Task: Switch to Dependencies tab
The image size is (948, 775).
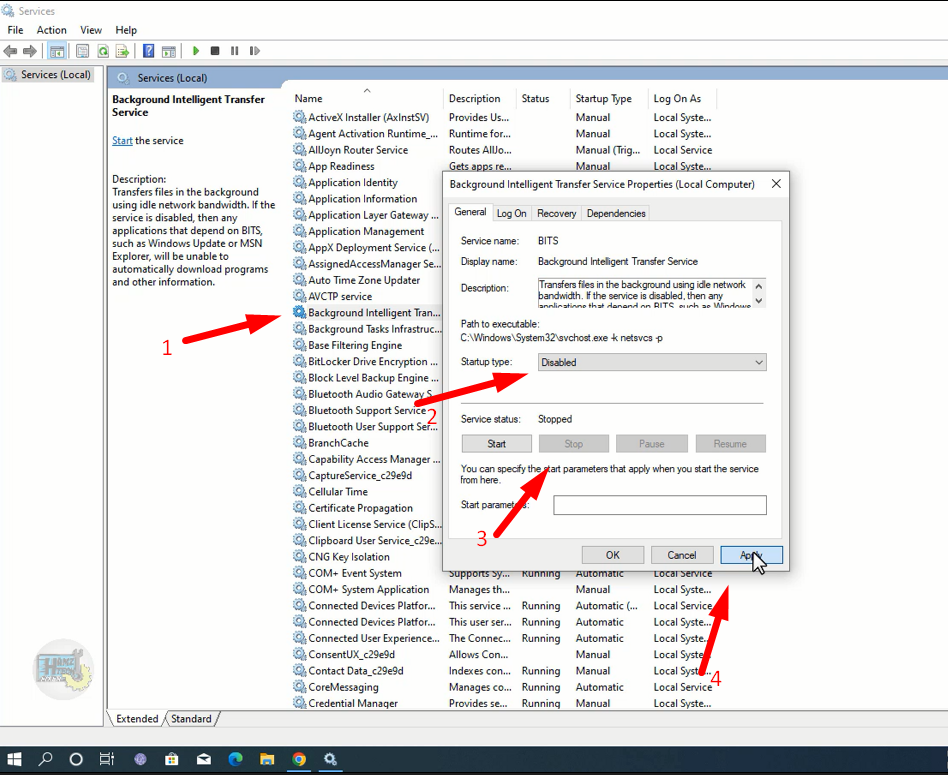Action: 616,213
